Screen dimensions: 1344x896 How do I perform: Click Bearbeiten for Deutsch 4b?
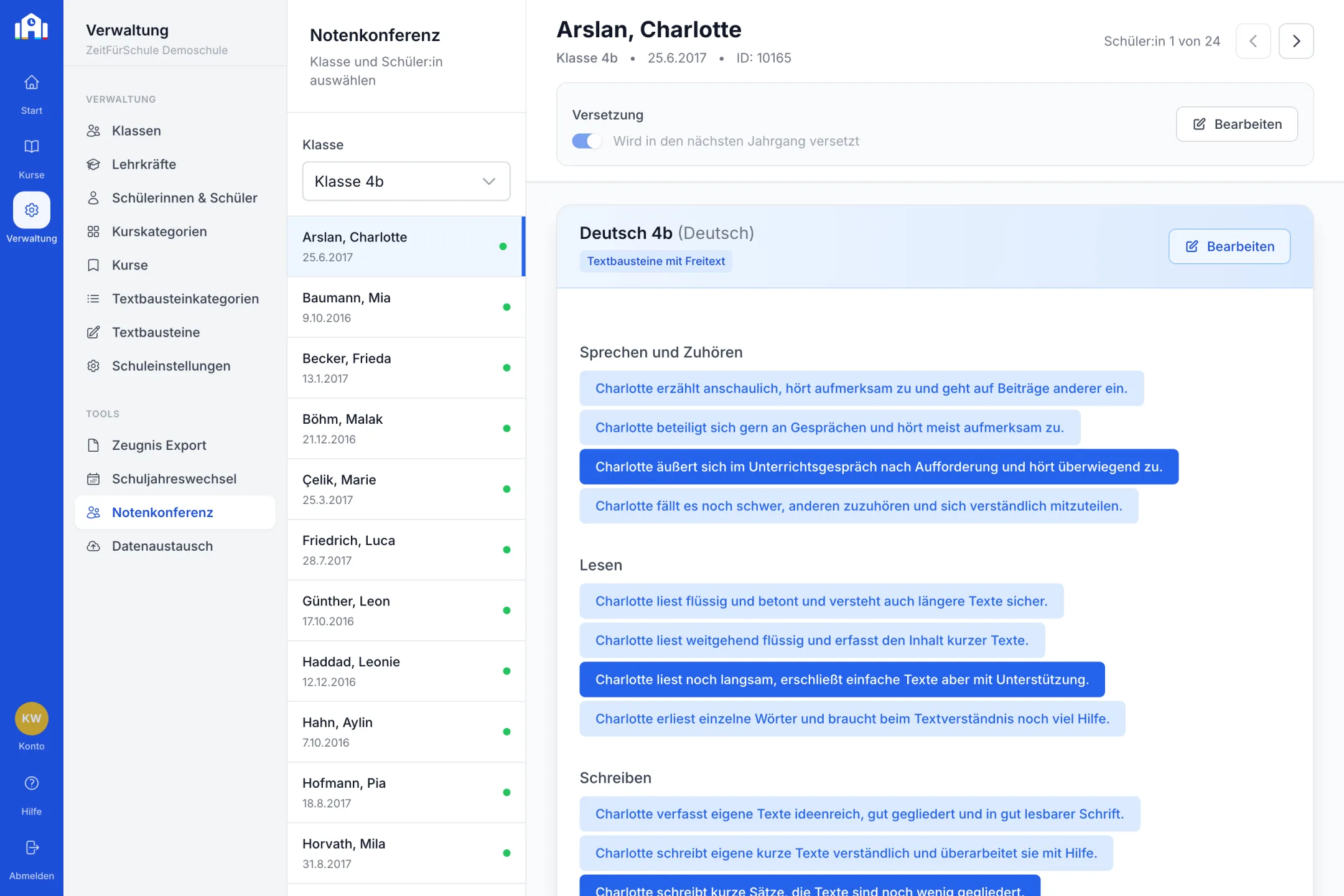point(1229,246)
